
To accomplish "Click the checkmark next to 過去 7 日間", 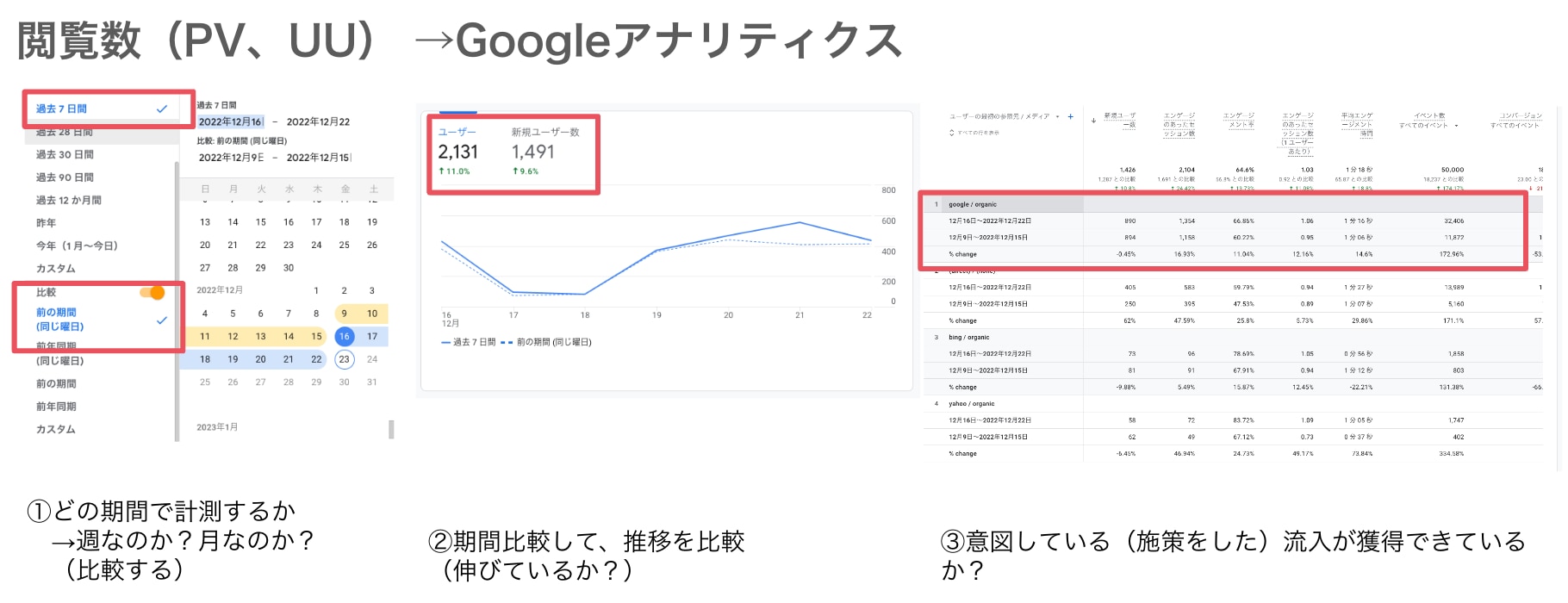I will (x=162, y=109).
